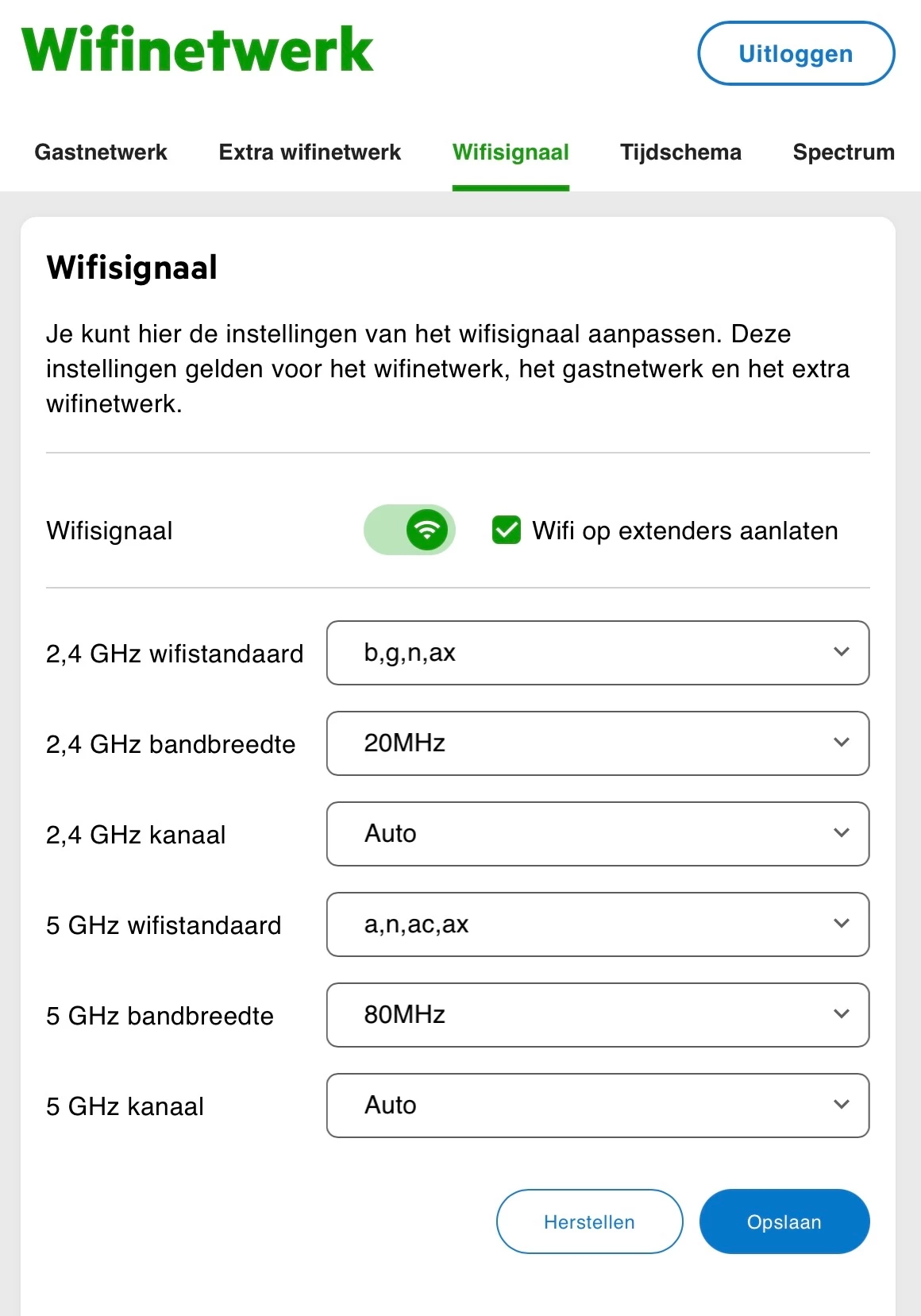Expand the 5 GHz kanaal dropdown

coord(597,1106)
